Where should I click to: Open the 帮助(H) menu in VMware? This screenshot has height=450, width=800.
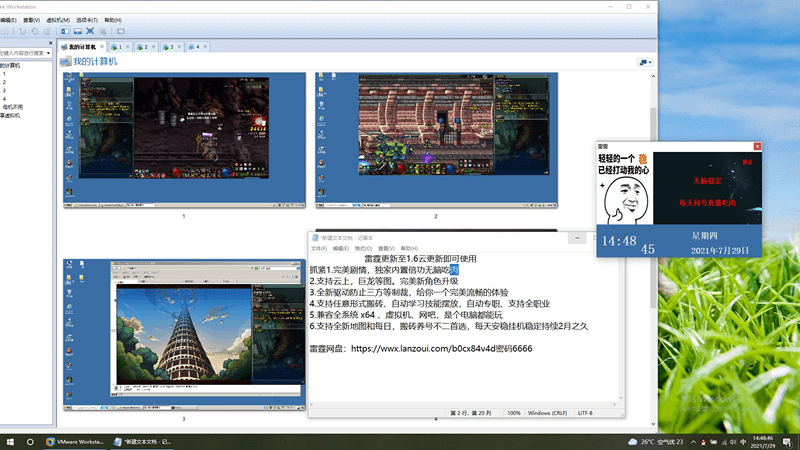113,20
